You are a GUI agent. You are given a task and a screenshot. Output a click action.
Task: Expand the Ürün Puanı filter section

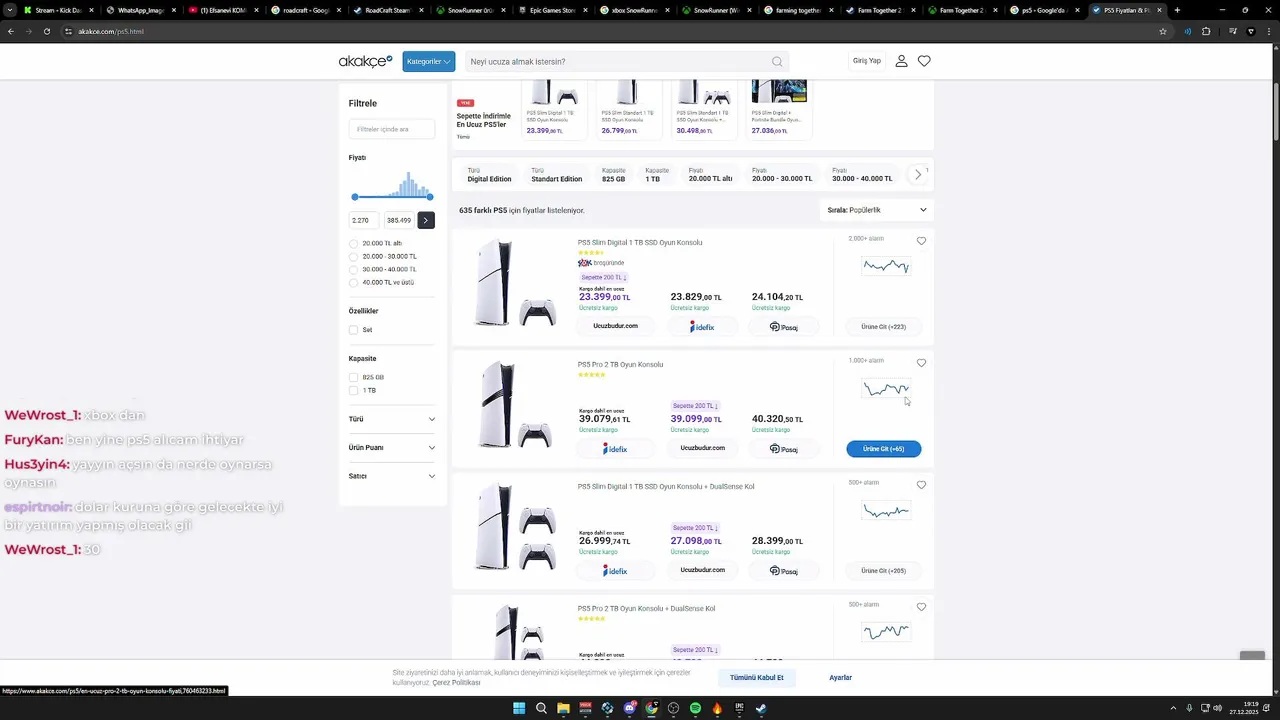click(x=392, y=447)
